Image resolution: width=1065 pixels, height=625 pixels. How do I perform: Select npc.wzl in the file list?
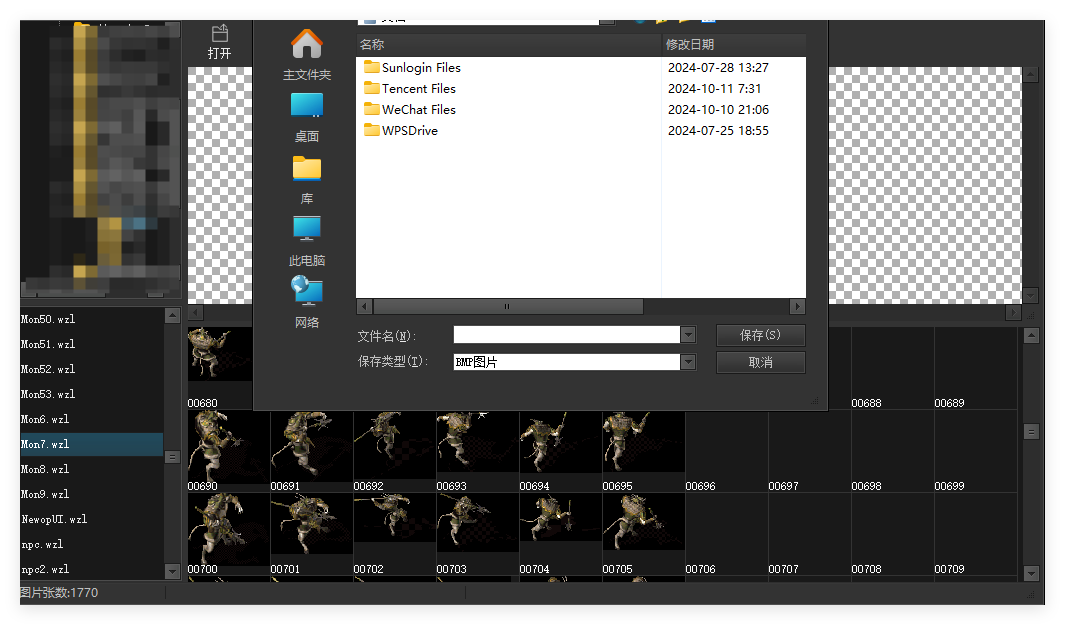click(92, 545)
